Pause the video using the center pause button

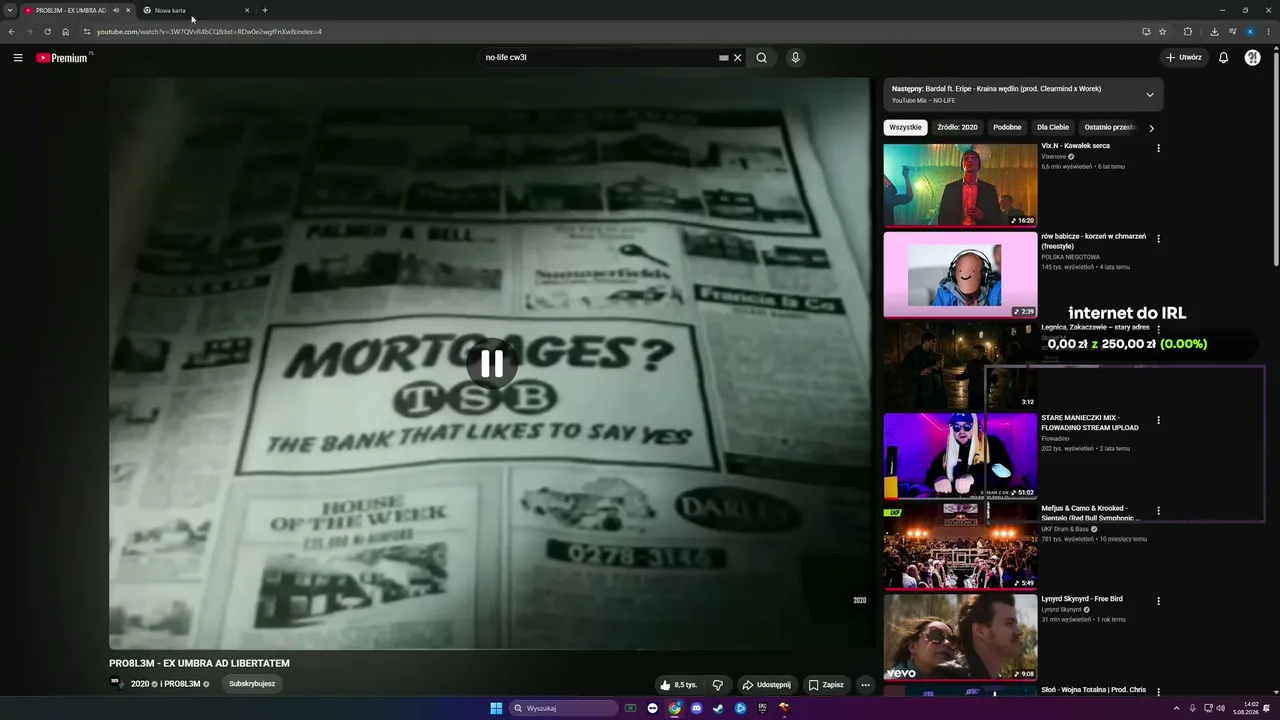click(491, 364)
